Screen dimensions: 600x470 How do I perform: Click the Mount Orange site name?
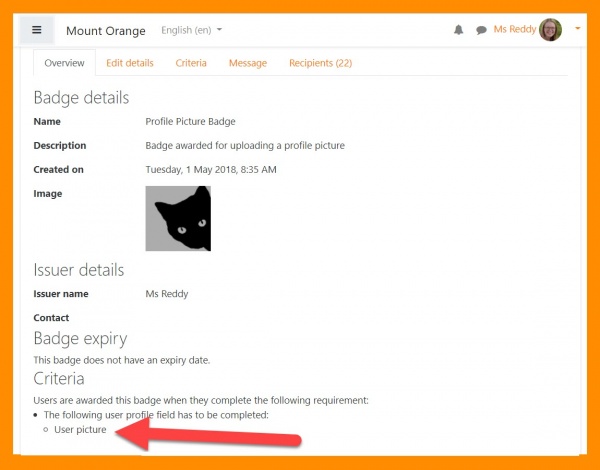click(105, 31)
